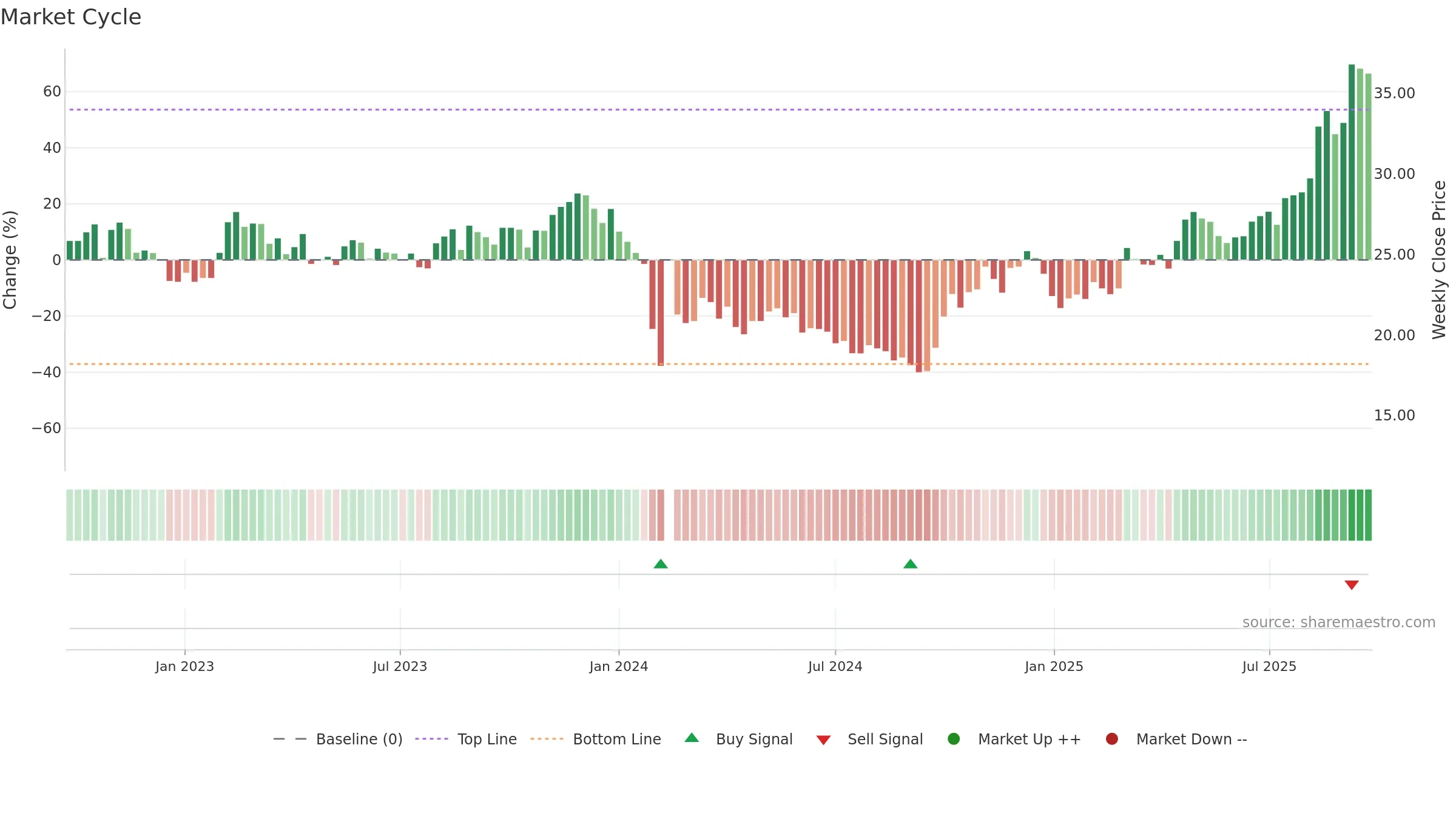Click the tallest green bar above the top line
The image size is (1456, 819).
(x=1352, y=162)
